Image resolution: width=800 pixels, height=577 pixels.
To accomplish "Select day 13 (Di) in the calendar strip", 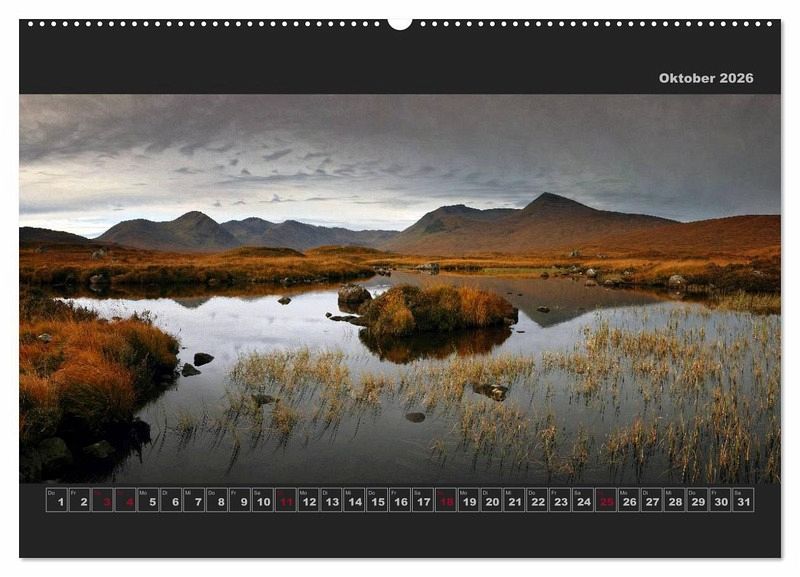I will 332,500.
